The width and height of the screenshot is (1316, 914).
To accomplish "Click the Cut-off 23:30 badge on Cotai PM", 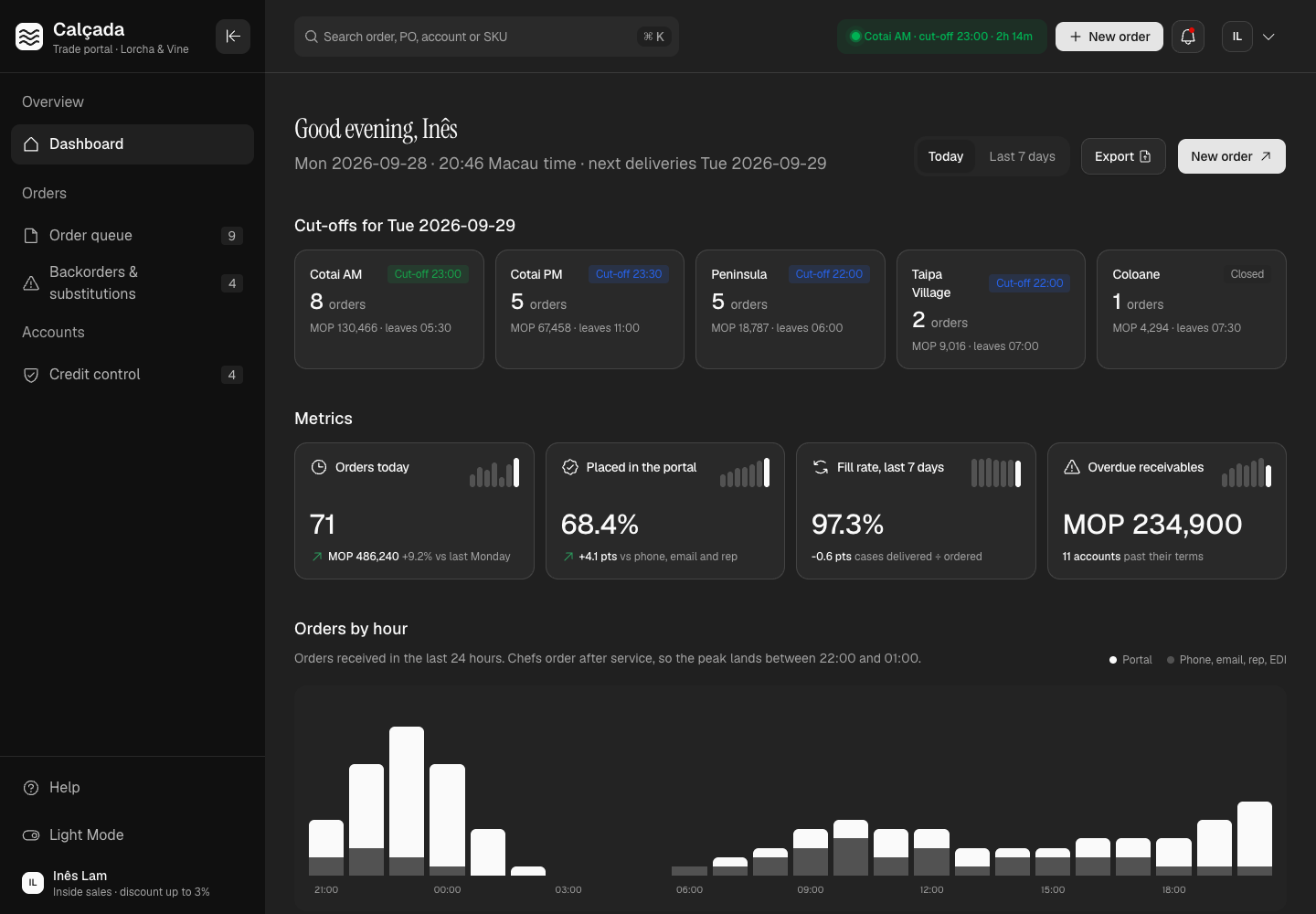I will pos(629,274).
